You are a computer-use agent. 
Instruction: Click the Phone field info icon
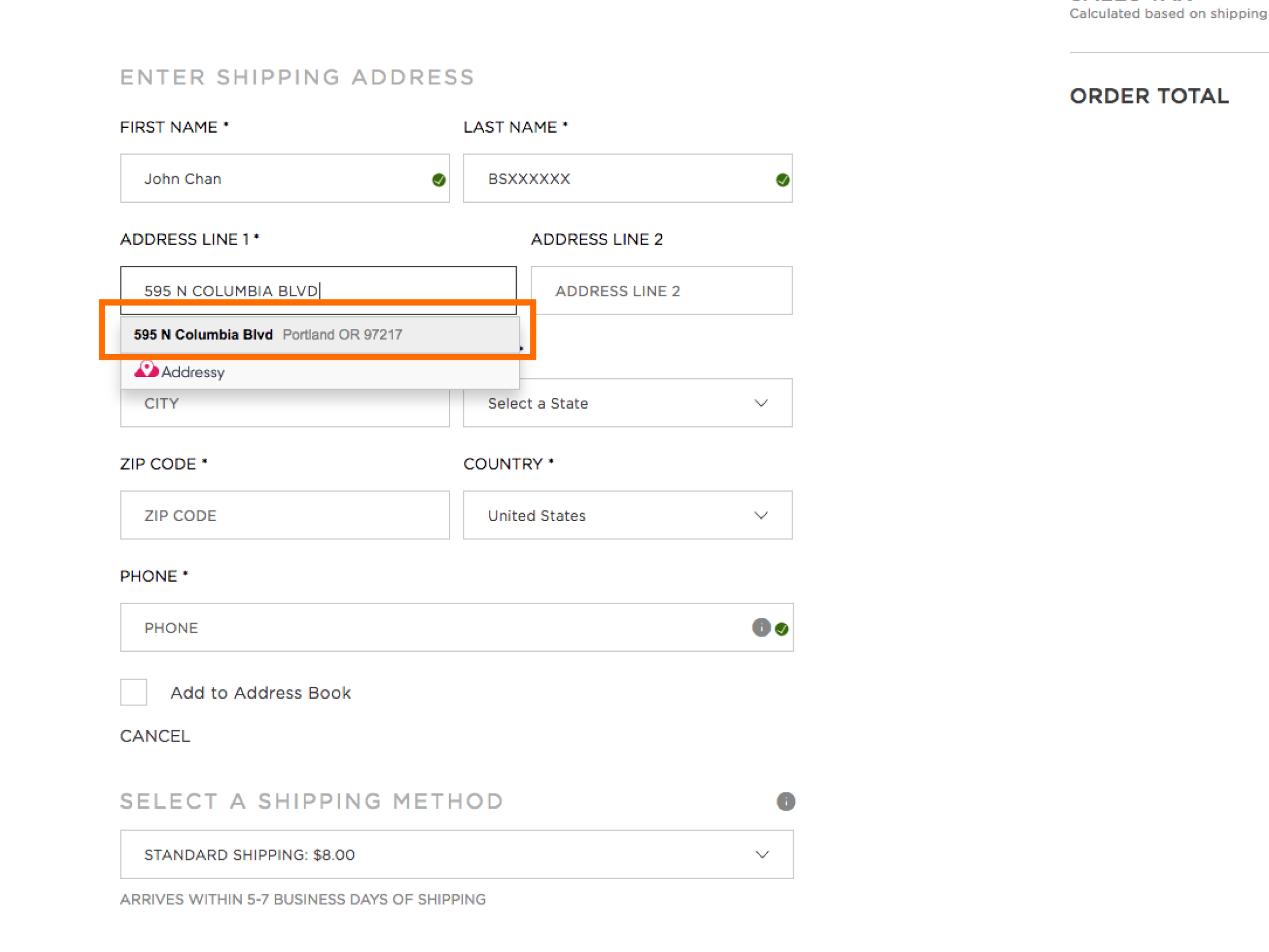(761, 627)
